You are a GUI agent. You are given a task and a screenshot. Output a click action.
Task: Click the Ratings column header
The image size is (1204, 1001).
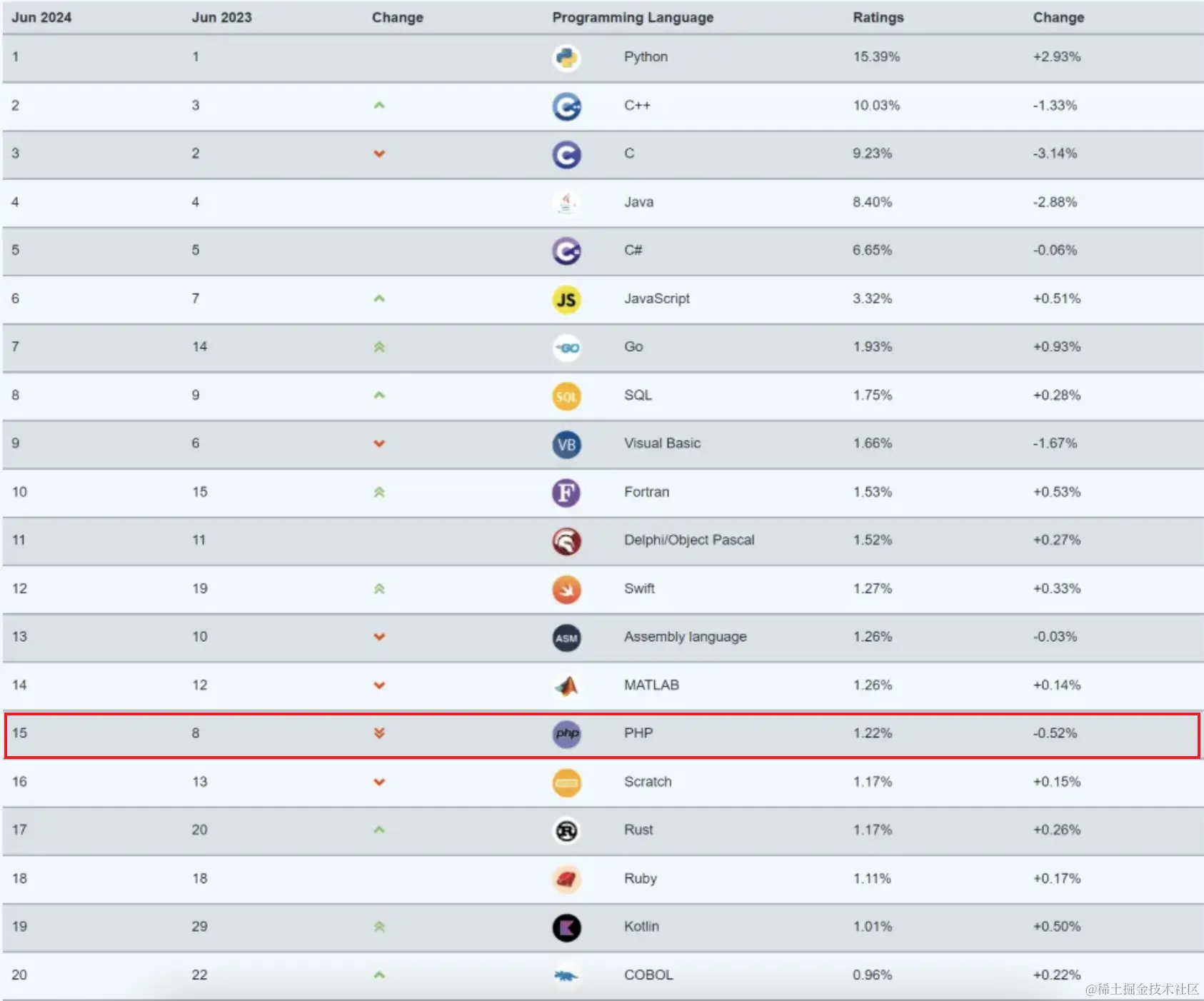point(878,17)
